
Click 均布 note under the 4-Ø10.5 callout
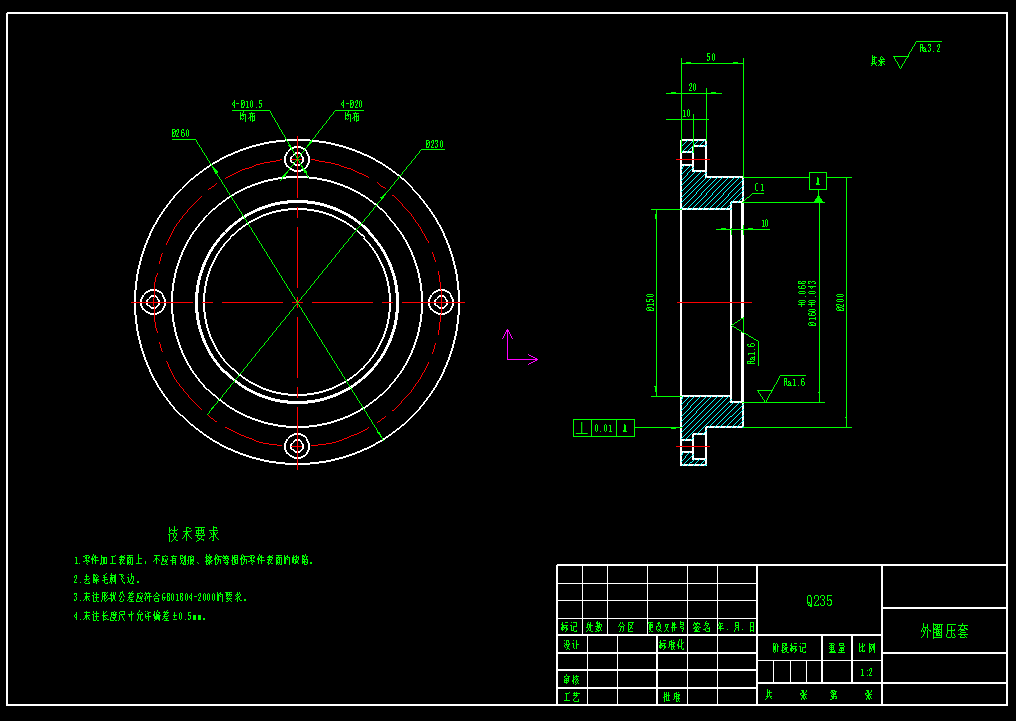247,117
